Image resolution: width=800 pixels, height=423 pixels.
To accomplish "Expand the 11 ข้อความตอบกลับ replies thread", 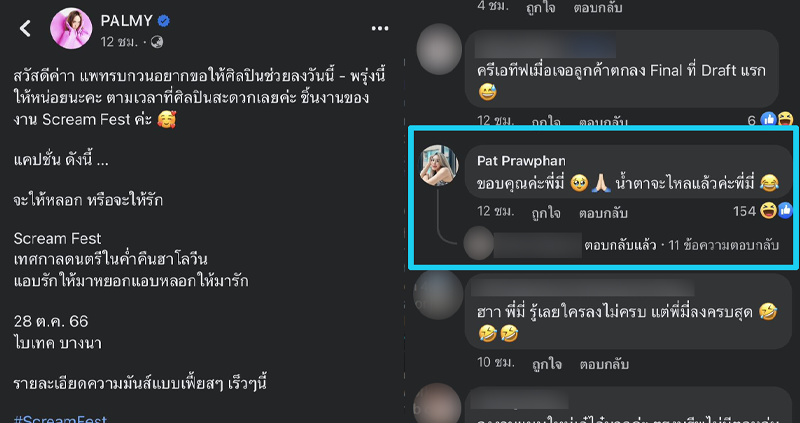I will pos(723,245).
